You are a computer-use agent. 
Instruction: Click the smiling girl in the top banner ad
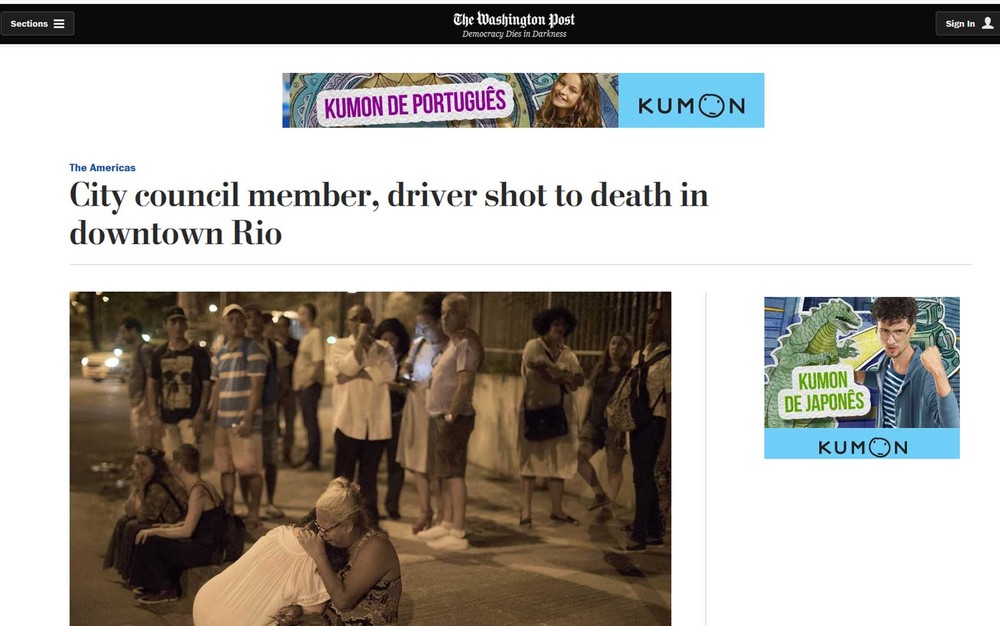pos(572,100)
